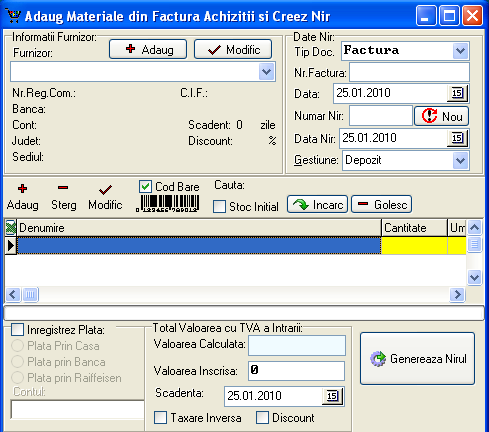Open the Scadenta calendar picker

click(x=332, y=396)
